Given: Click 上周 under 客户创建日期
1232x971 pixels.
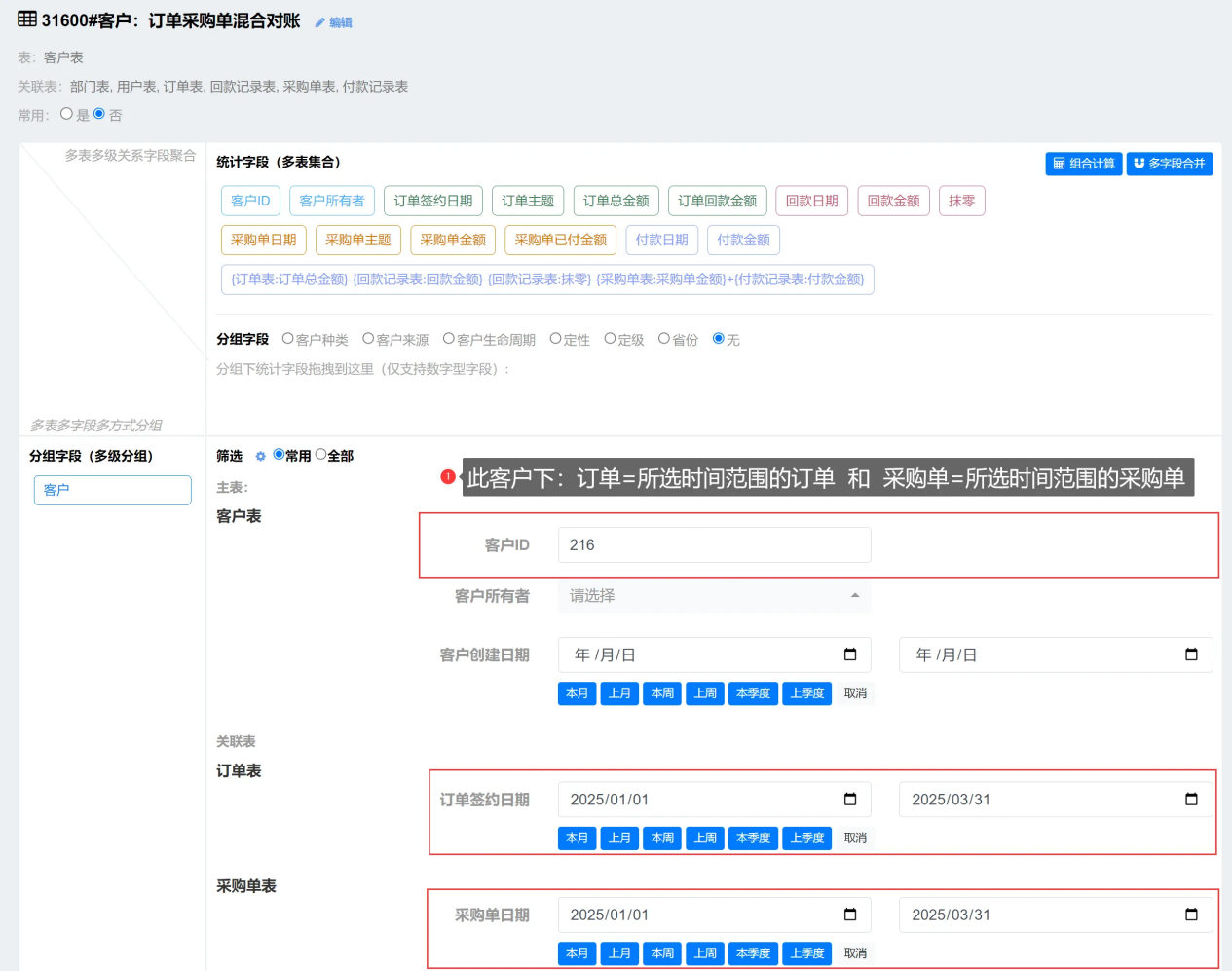Looking at the screenshot, I should [706, 693].
